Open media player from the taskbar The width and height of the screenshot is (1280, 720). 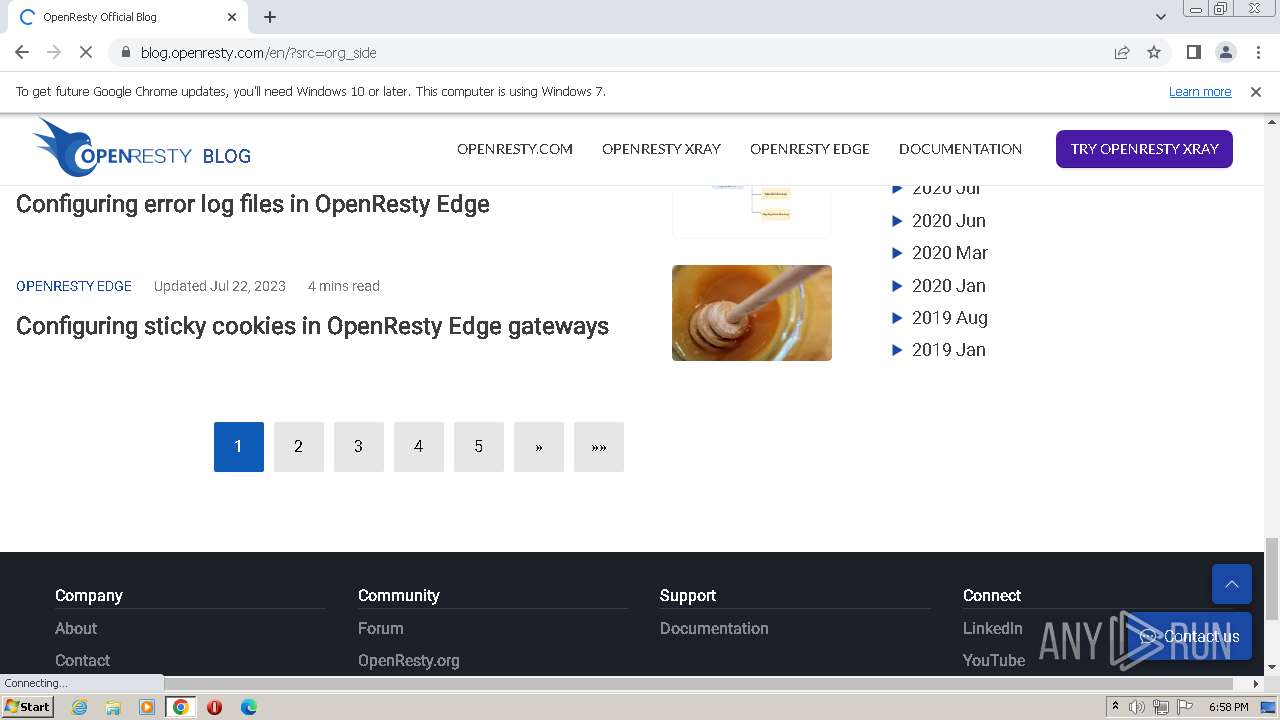pos(147,707)
